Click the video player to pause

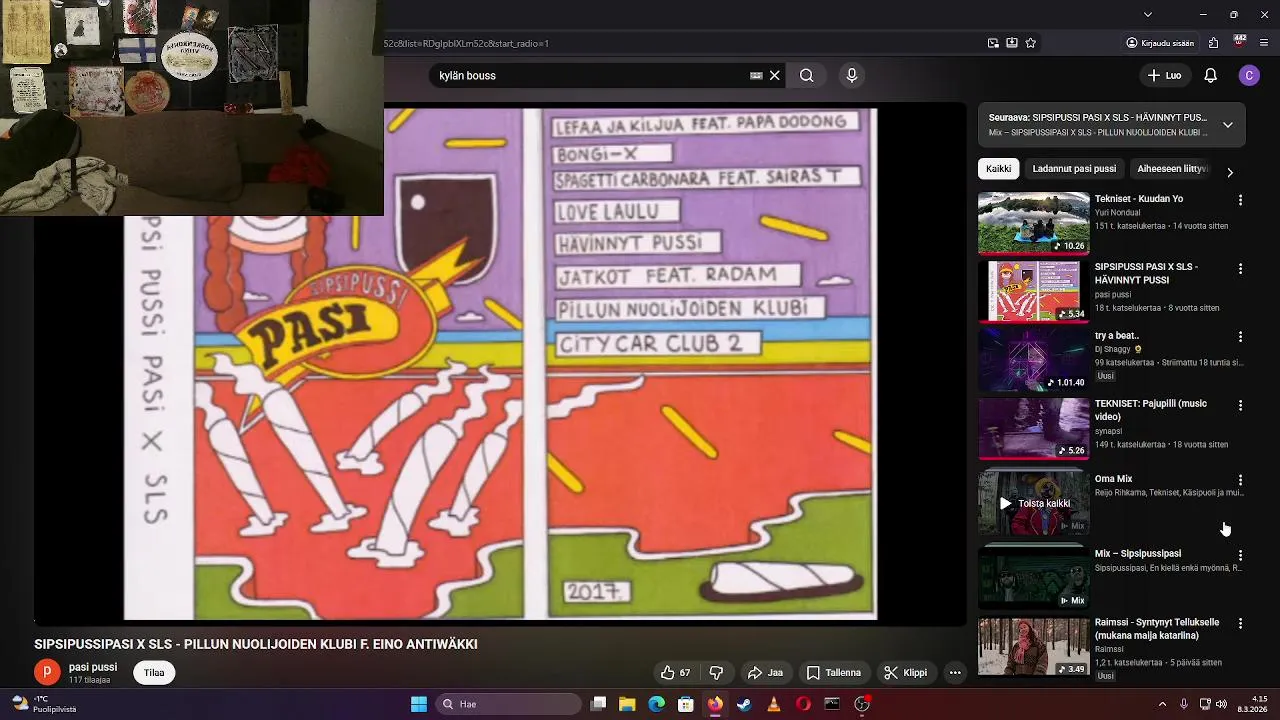(x=500, y=365)
